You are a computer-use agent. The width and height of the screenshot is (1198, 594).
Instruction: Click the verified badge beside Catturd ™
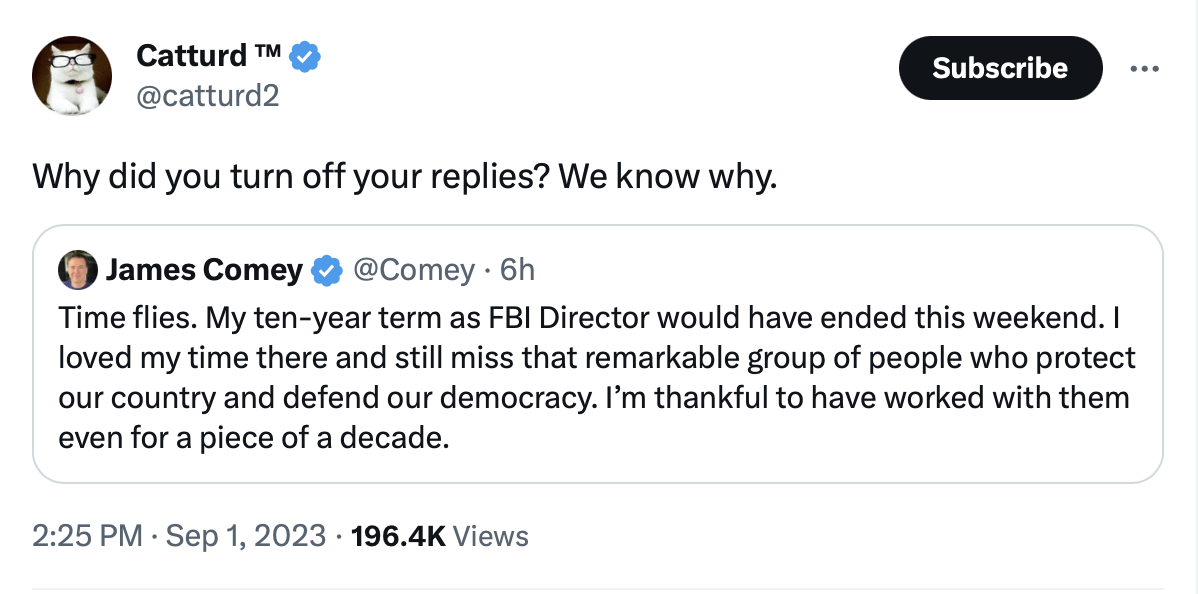click(306, 57)
